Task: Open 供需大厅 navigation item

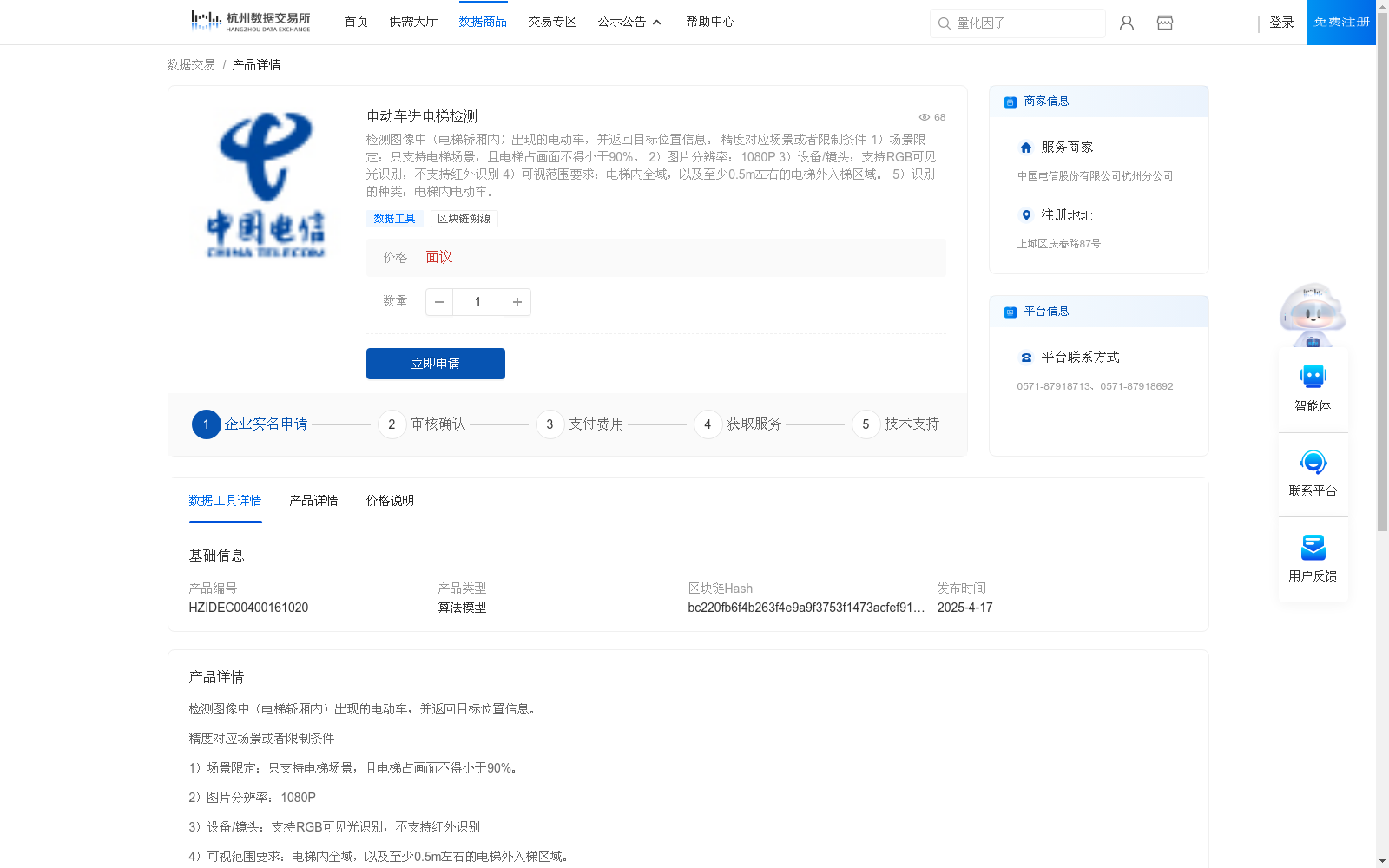Action: [413, 22]
